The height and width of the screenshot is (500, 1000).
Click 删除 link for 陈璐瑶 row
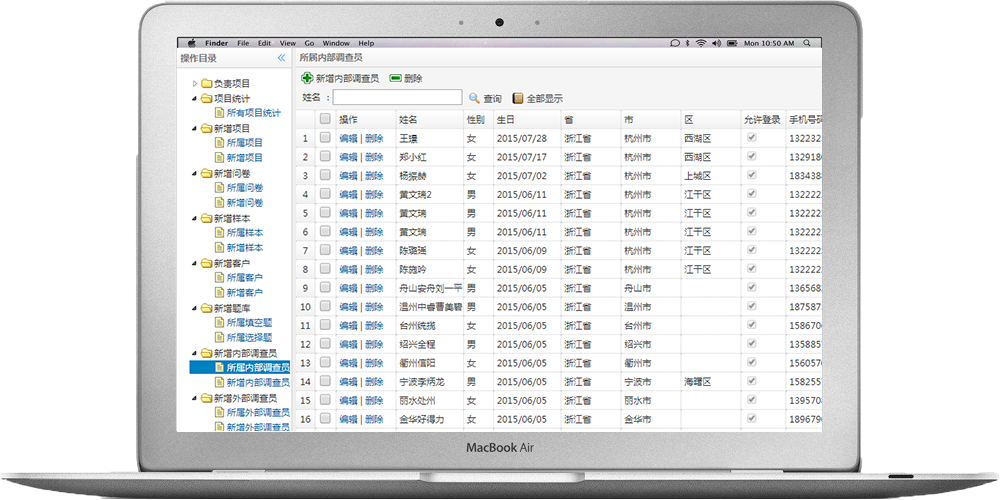click(373, 251)
